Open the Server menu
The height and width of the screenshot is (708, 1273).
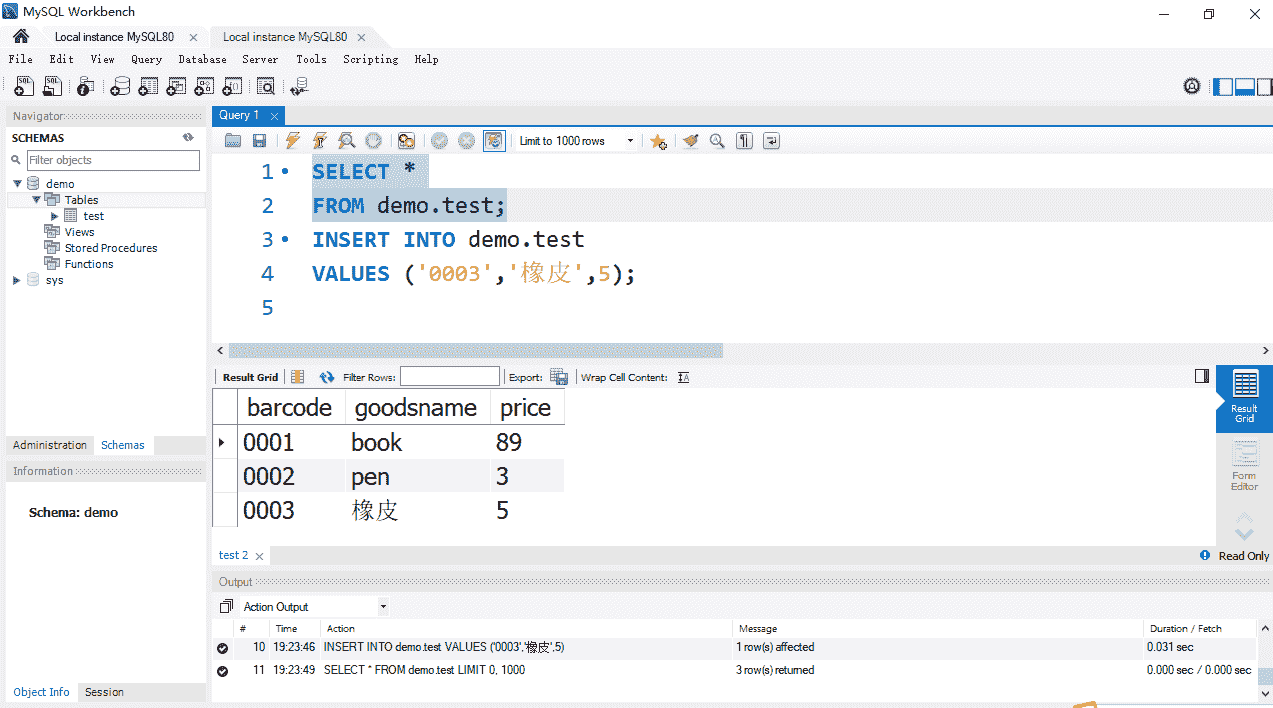click(x=260, y=59)
